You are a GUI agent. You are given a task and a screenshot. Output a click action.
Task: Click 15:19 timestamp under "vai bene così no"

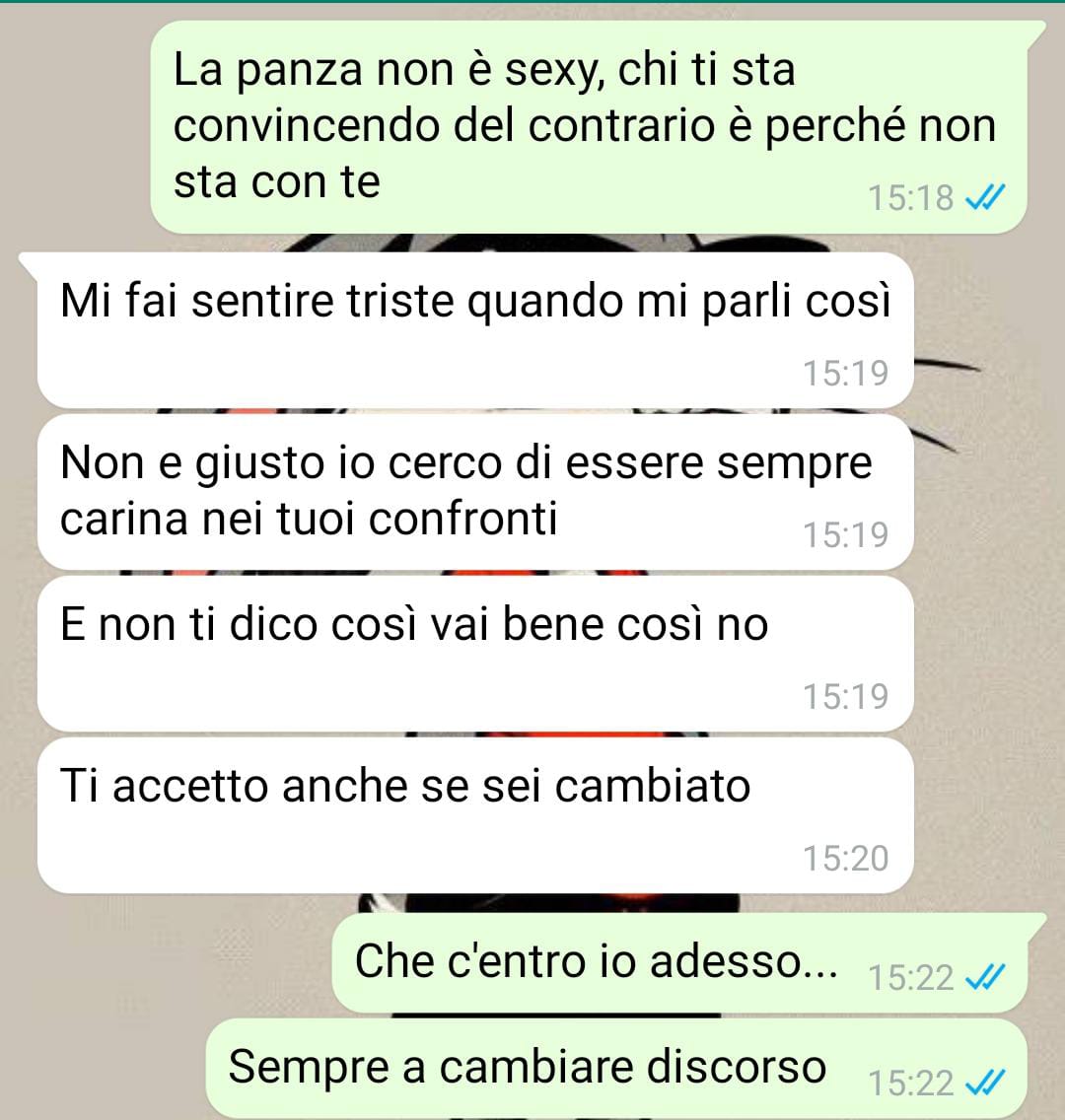point(846,696)
